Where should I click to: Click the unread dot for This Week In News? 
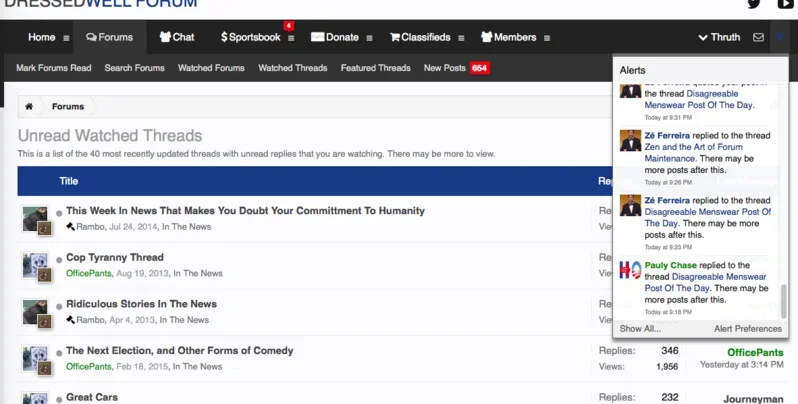coord(59,213)
